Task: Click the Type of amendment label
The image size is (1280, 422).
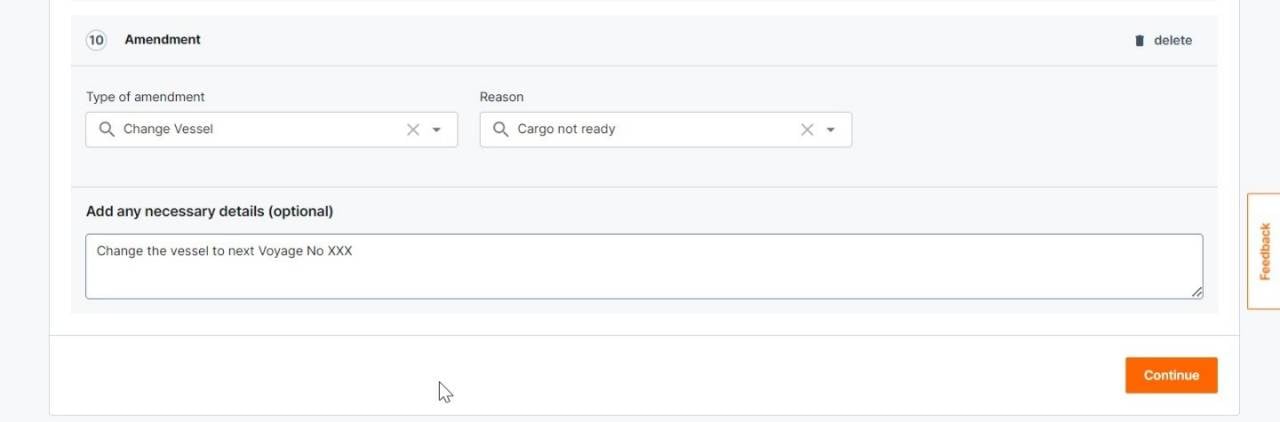Action: tap(145, 97)
